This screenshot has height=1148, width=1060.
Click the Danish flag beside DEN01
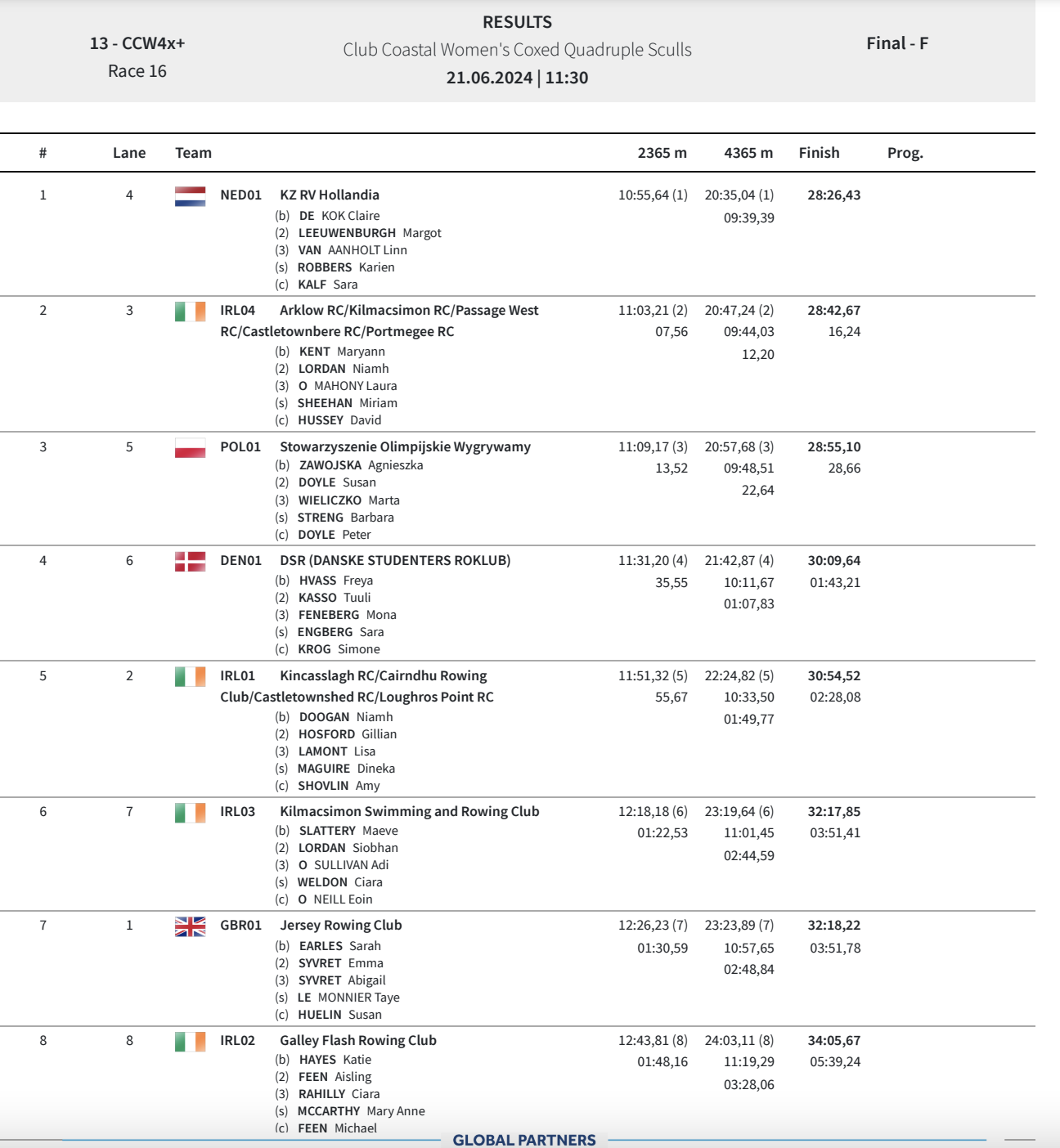pos(190,562)
